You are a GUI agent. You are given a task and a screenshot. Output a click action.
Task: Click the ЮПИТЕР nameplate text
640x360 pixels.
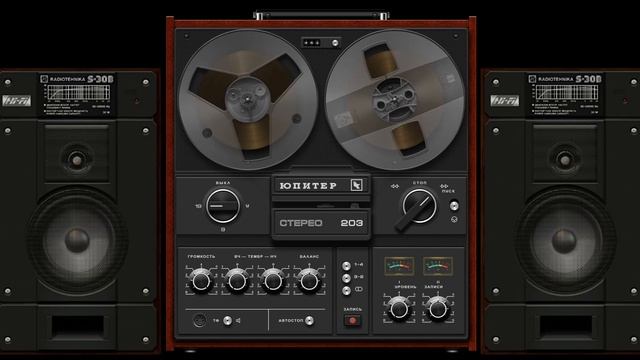308,186
